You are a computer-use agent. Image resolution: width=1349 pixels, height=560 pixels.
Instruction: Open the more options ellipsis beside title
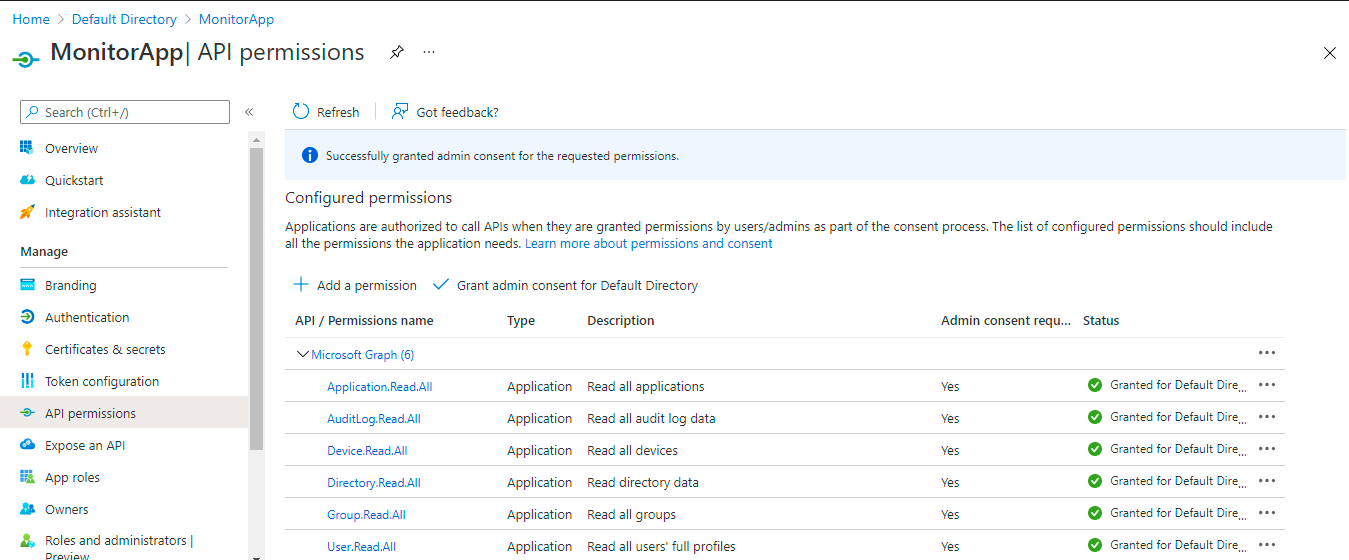click(x=429, y=52)
